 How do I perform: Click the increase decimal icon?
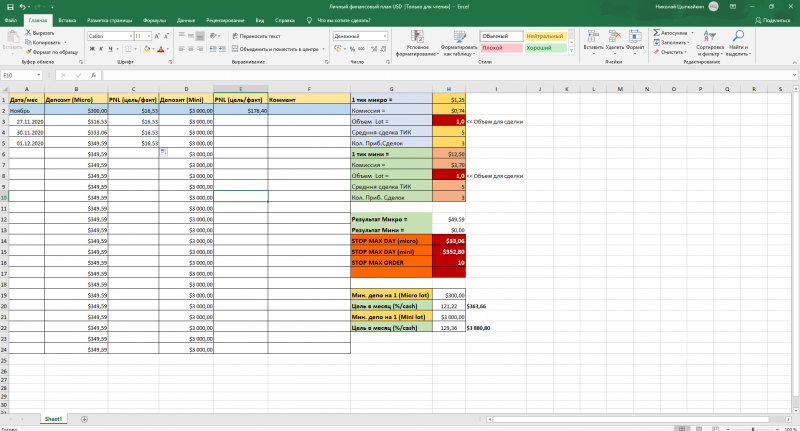click(374, 49)
